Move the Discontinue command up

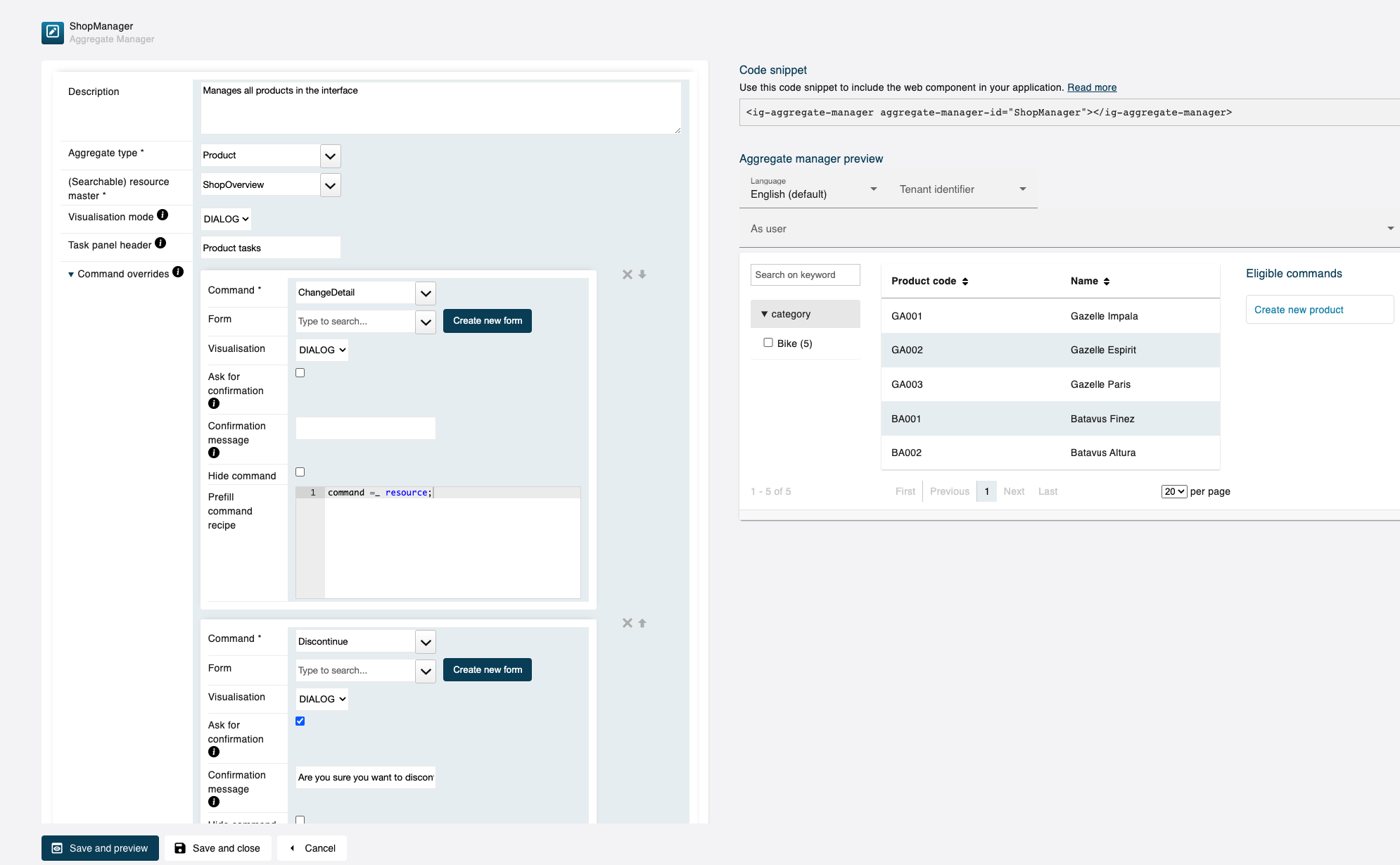pos(642,623)
